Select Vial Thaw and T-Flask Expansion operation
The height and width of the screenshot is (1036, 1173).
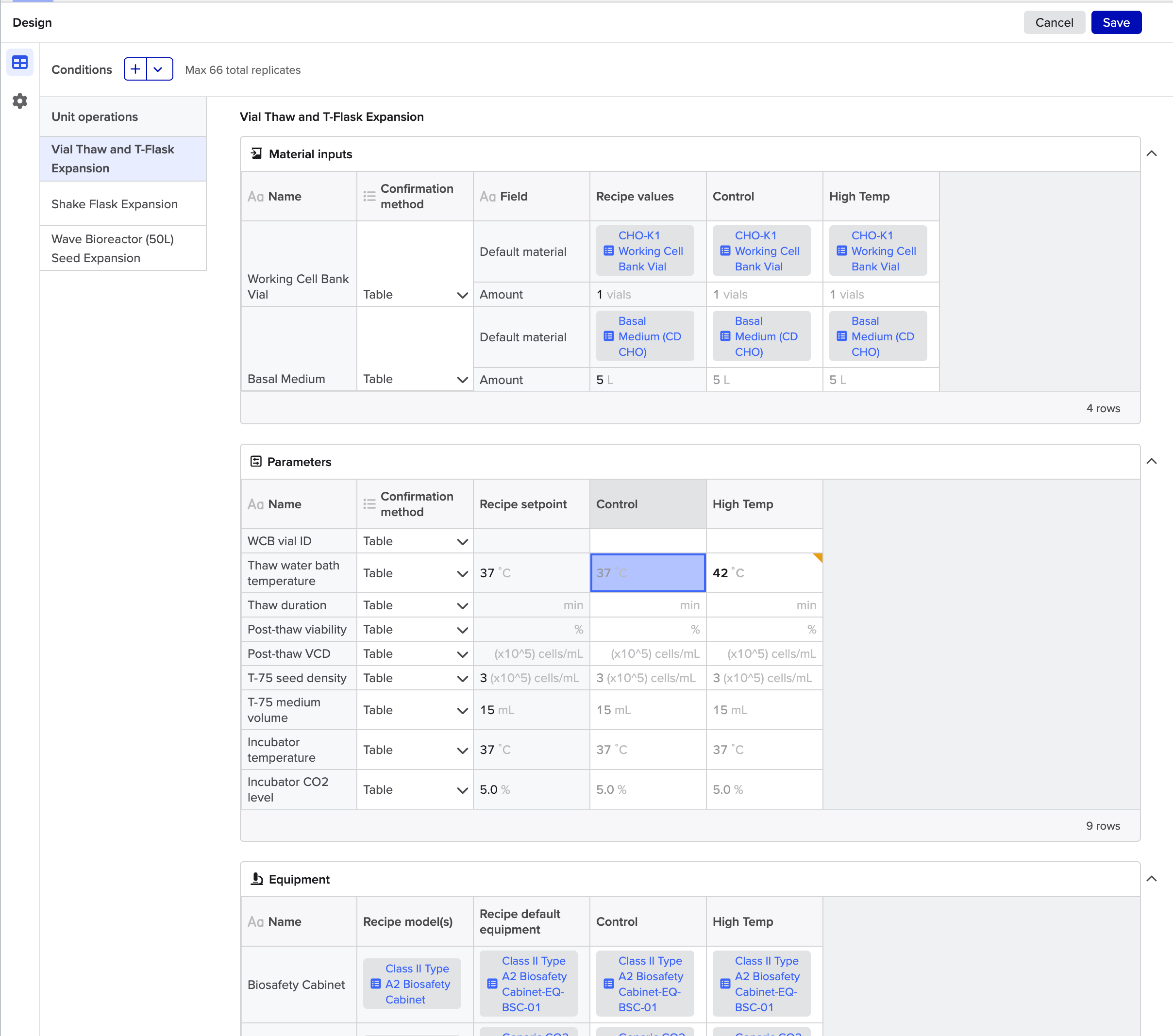pos(123,159)
